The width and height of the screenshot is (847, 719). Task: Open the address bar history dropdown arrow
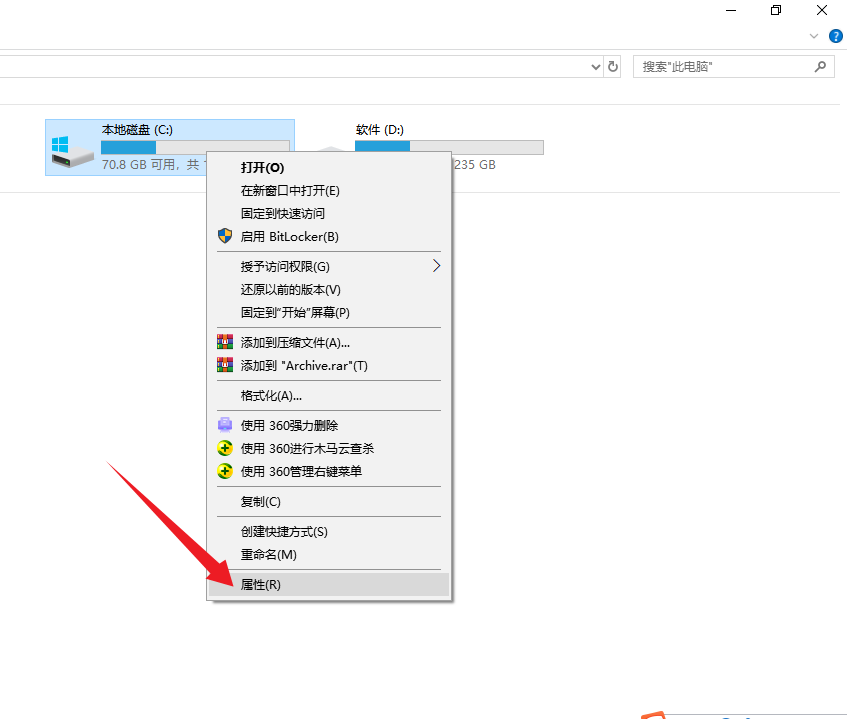pos(595,67)
